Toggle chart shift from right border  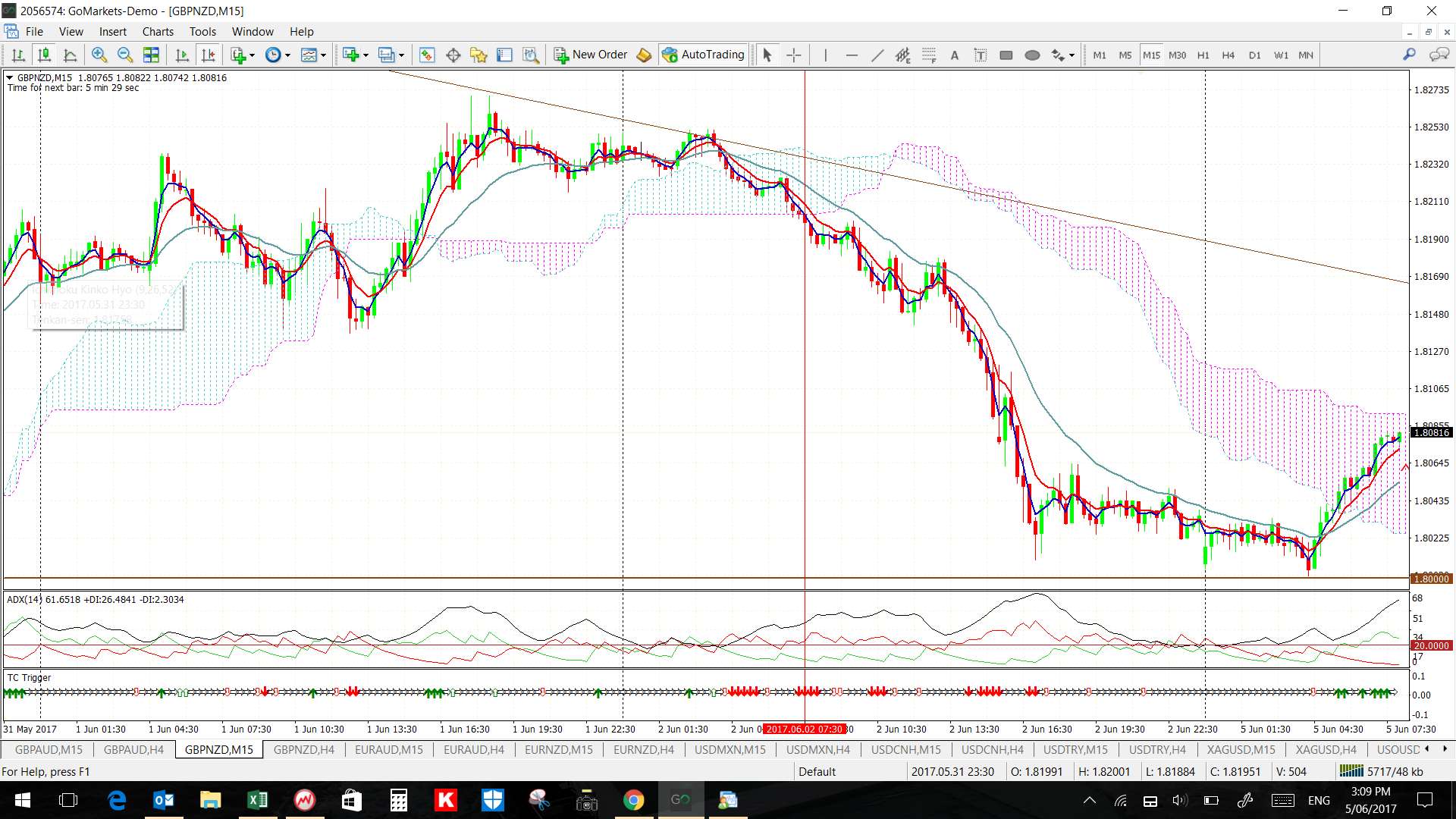click(208, 55)
